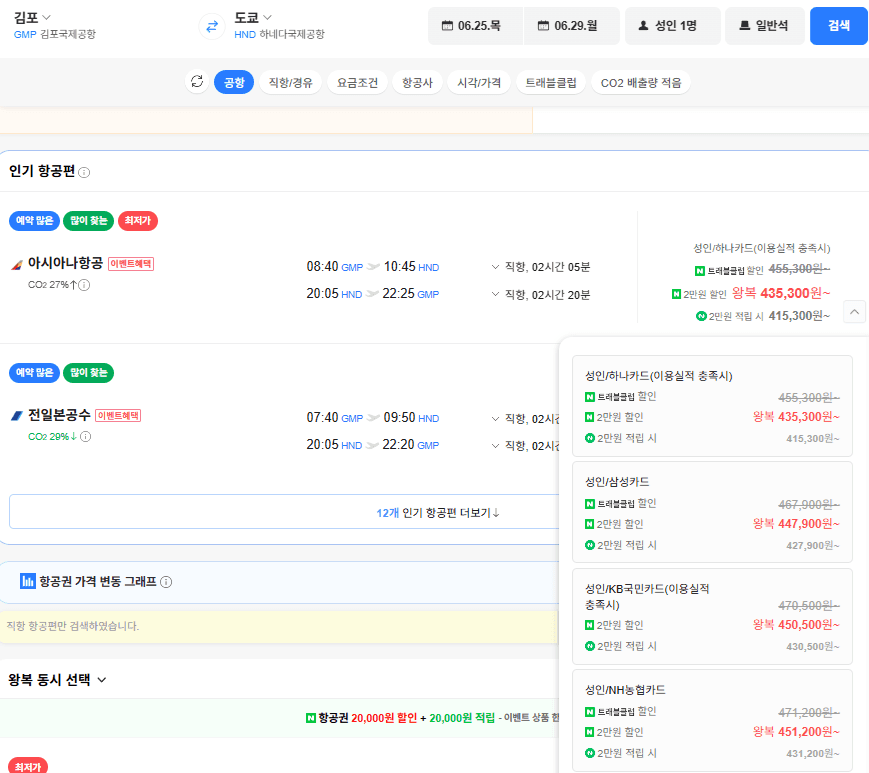This screenshot has height=773, width=869.
Task: Open the 김포 departure city dropdown
Action: point(32,18)
